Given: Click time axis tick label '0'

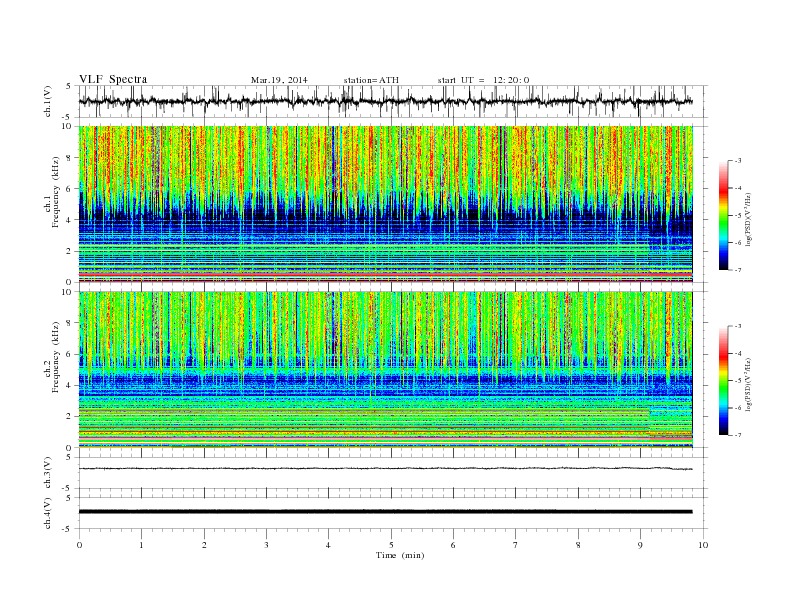Looking at the screenshot, I should [79, 545].
